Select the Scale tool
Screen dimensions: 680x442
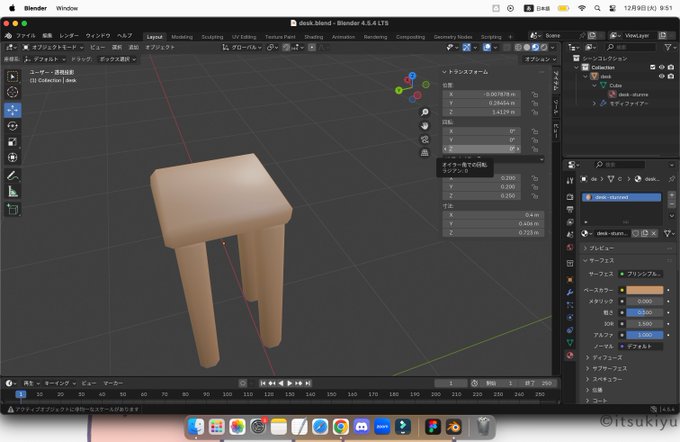click(13, 141)
